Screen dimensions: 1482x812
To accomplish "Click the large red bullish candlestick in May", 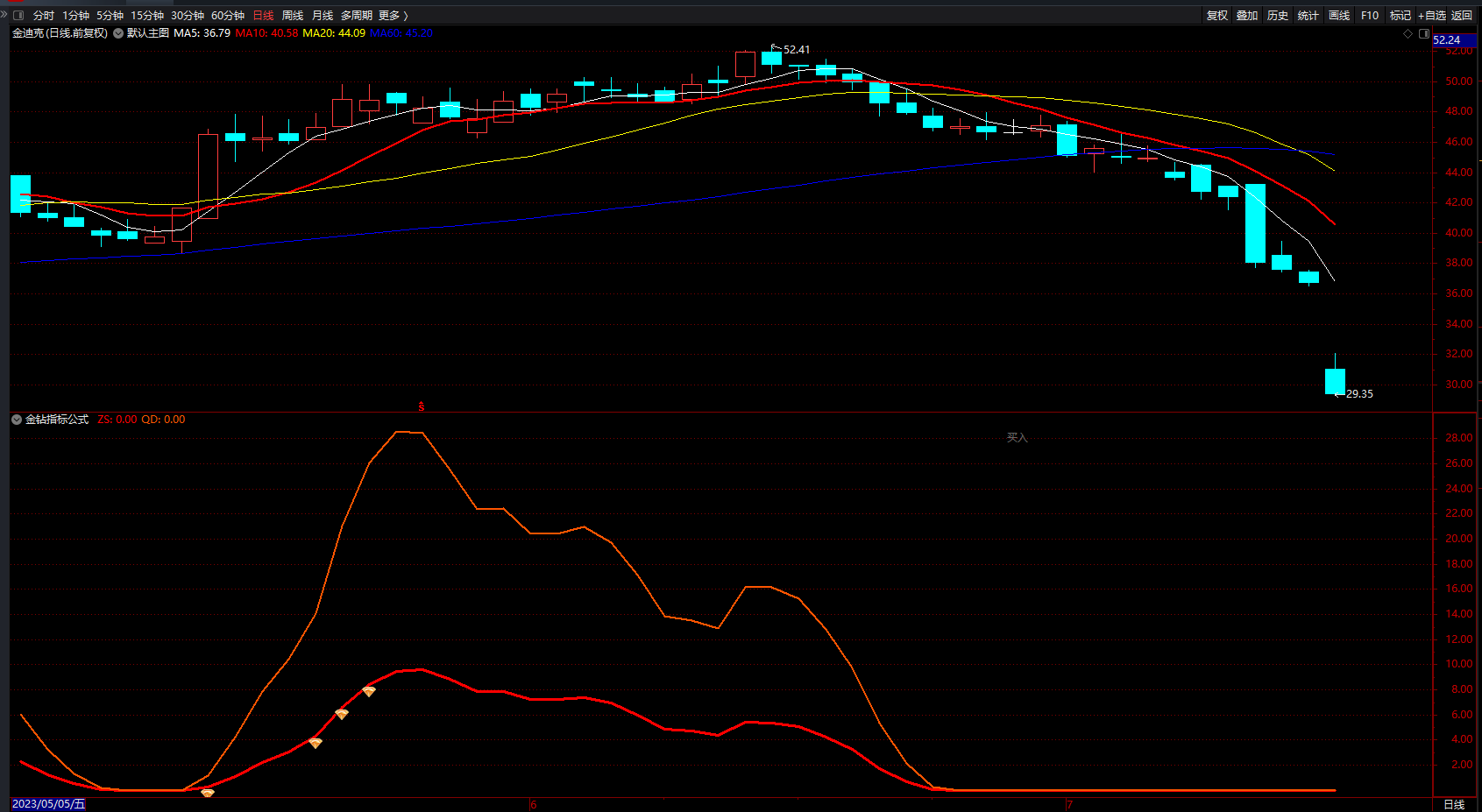I will coord(208,176).
